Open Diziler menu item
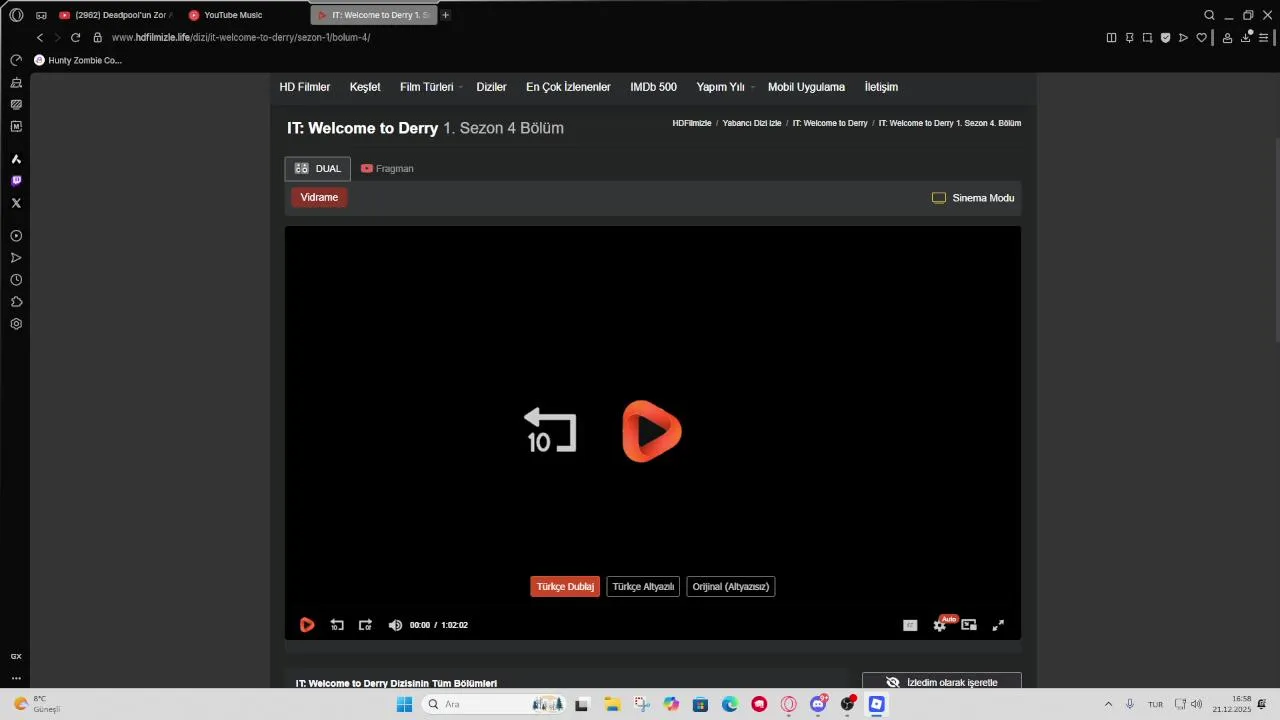The width and height of the screenshot is (1280, 720). tap(491, 87)
